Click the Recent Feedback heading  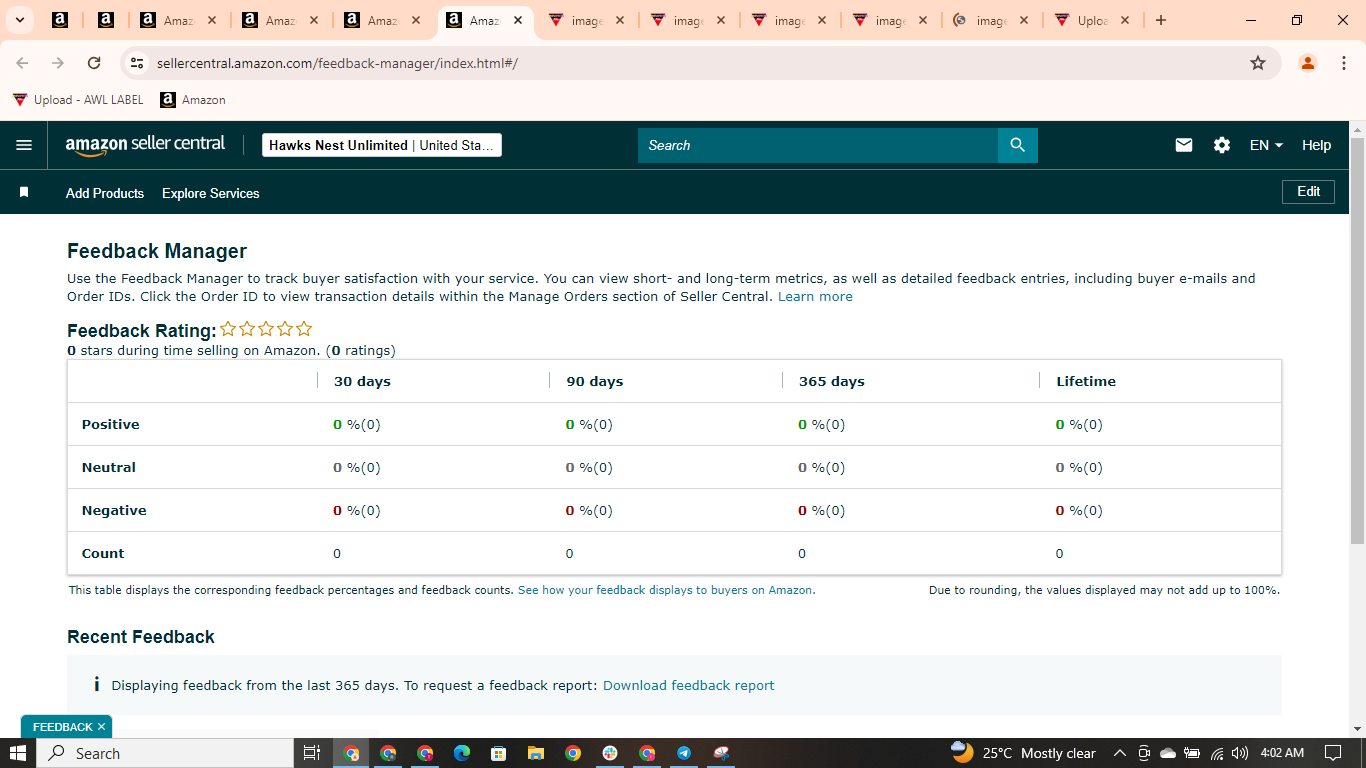[x=141, y=637]
